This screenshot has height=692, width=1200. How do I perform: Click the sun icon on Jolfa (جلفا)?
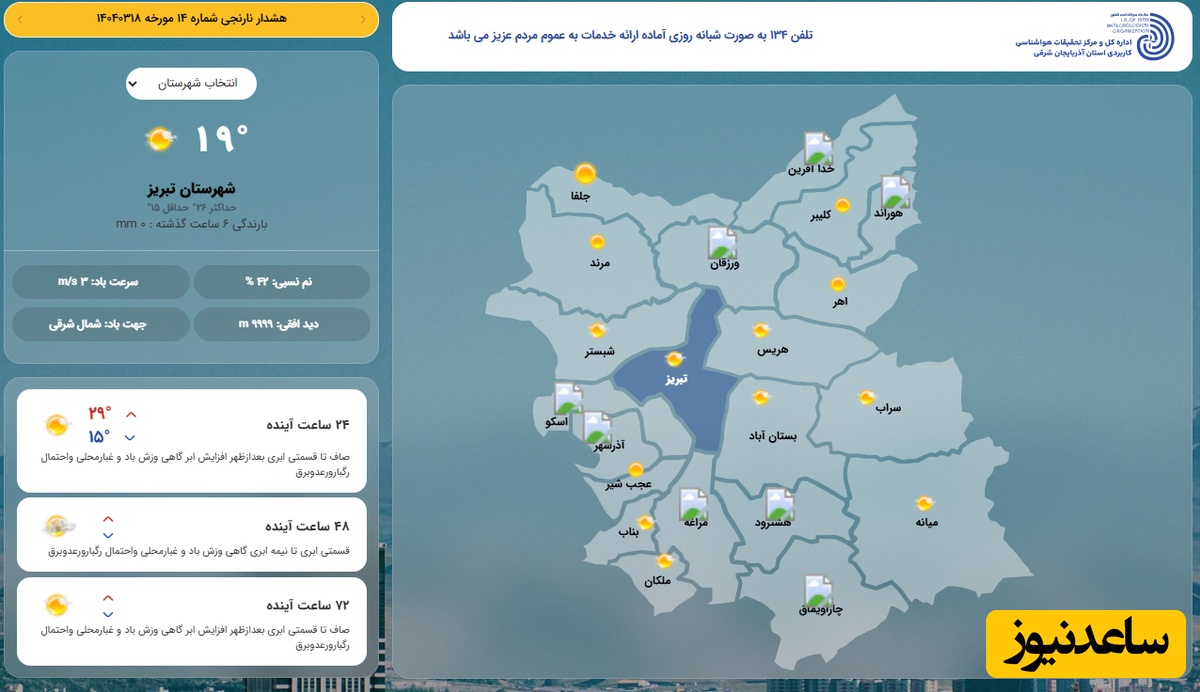[585, 174]
